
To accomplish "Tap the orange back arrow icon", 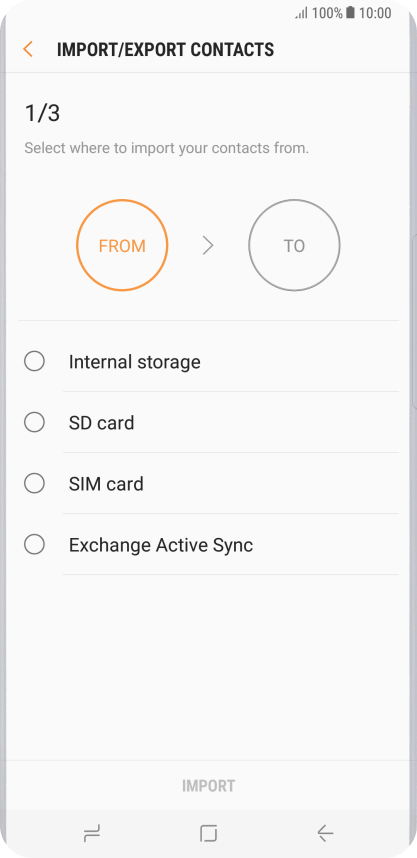I will point(28,49).
